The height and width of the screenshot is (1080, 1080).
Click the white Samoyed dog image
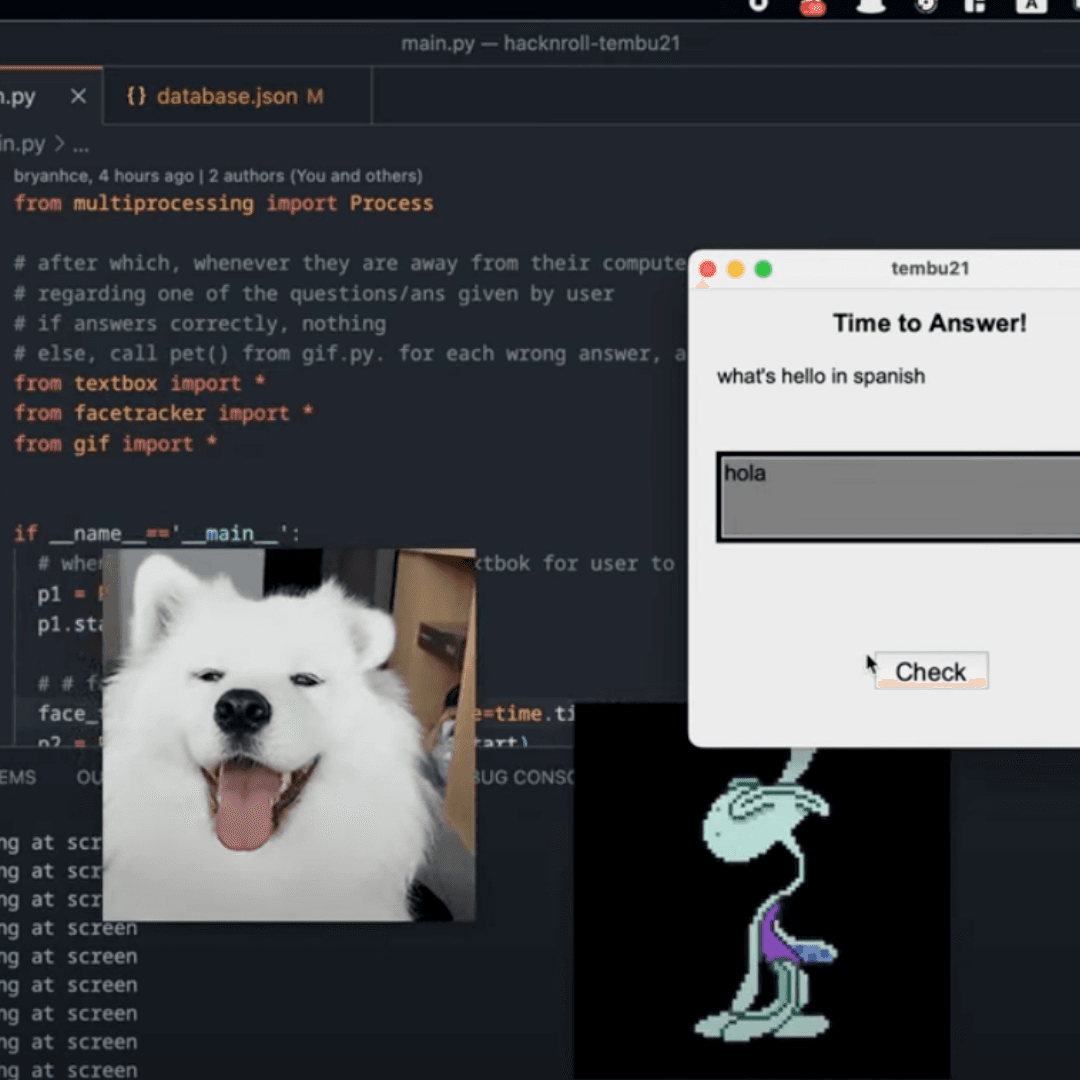(x=288, y=735)
